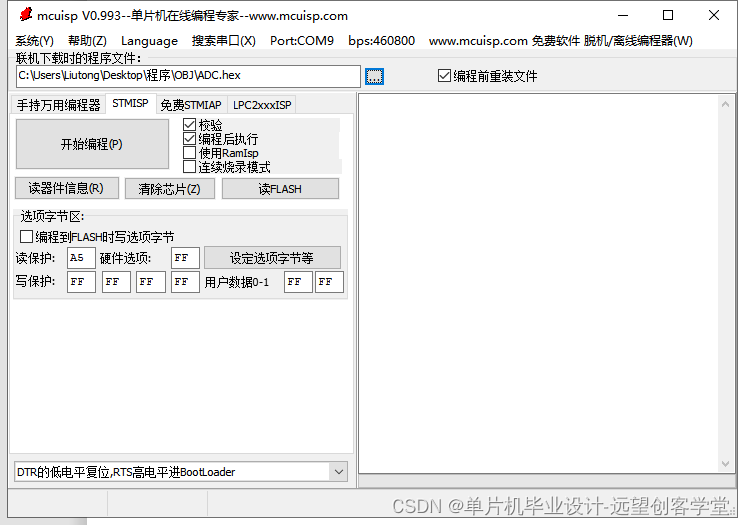Image resolution: width=745 pixels, height=525 pixels.
Task: Open the LPC2xxxISP tab
Action: (262, 105)
